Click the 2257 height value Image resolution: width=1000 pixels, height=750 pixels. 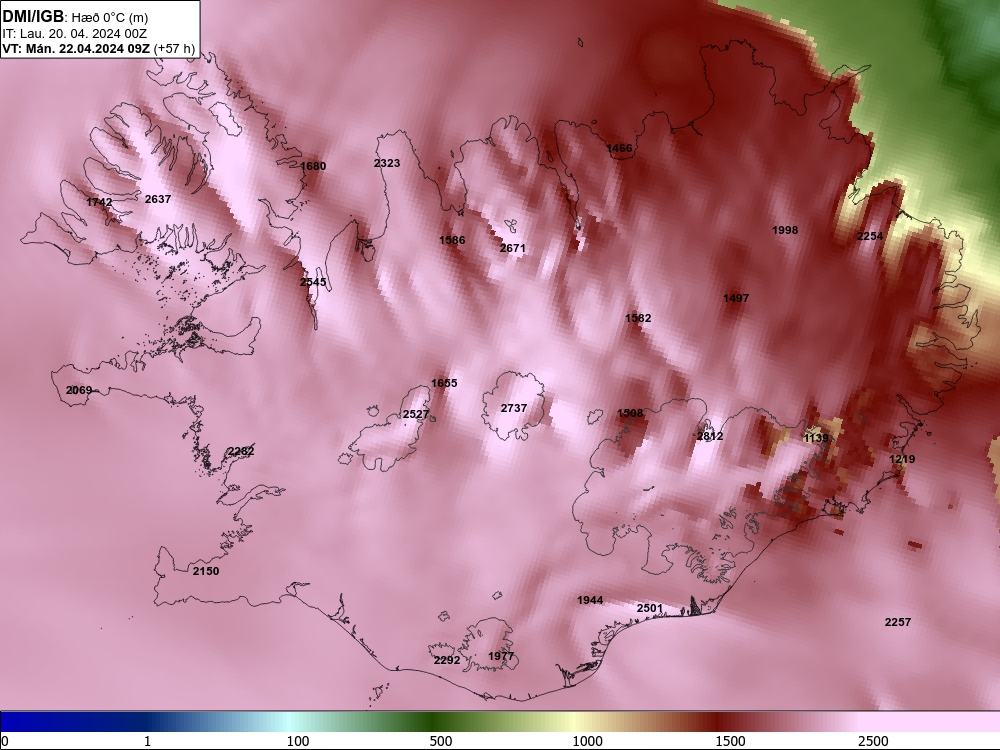(x=897, y=622)
